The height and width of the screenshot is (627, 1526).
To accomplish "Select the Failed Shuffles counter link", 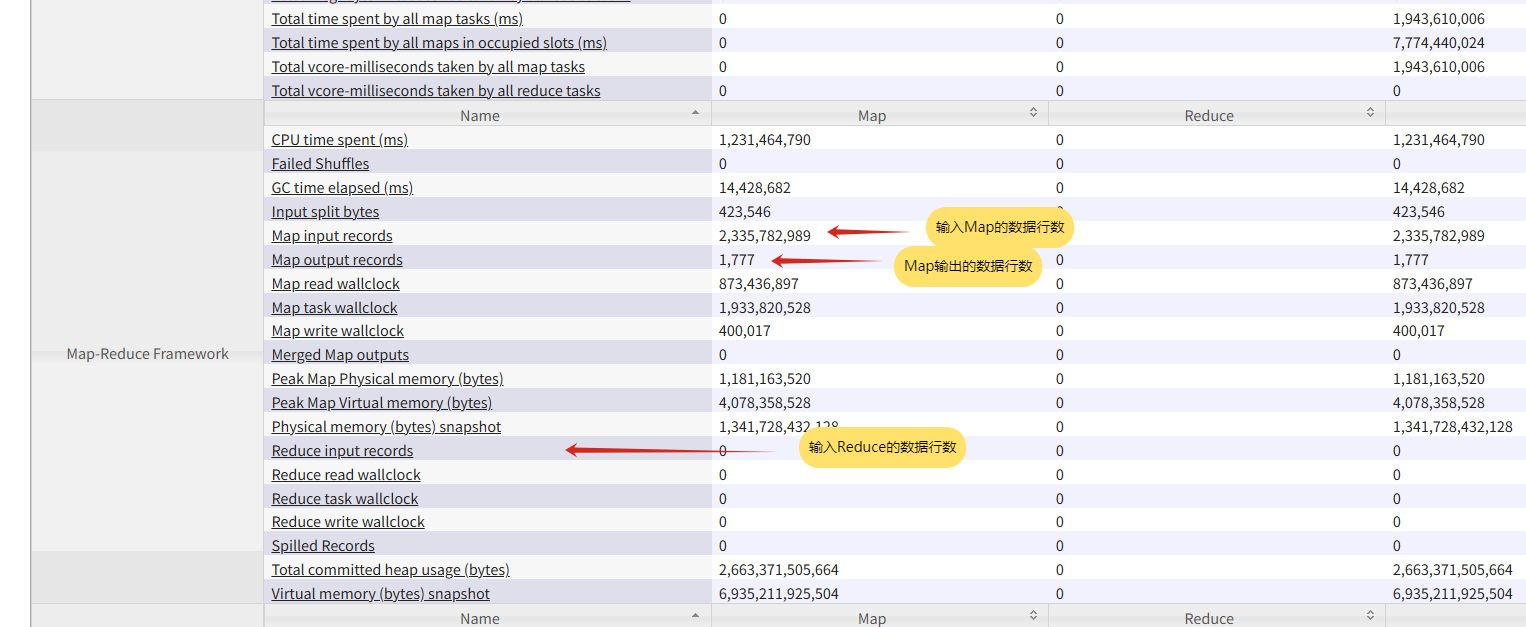I will click(320, 164).
